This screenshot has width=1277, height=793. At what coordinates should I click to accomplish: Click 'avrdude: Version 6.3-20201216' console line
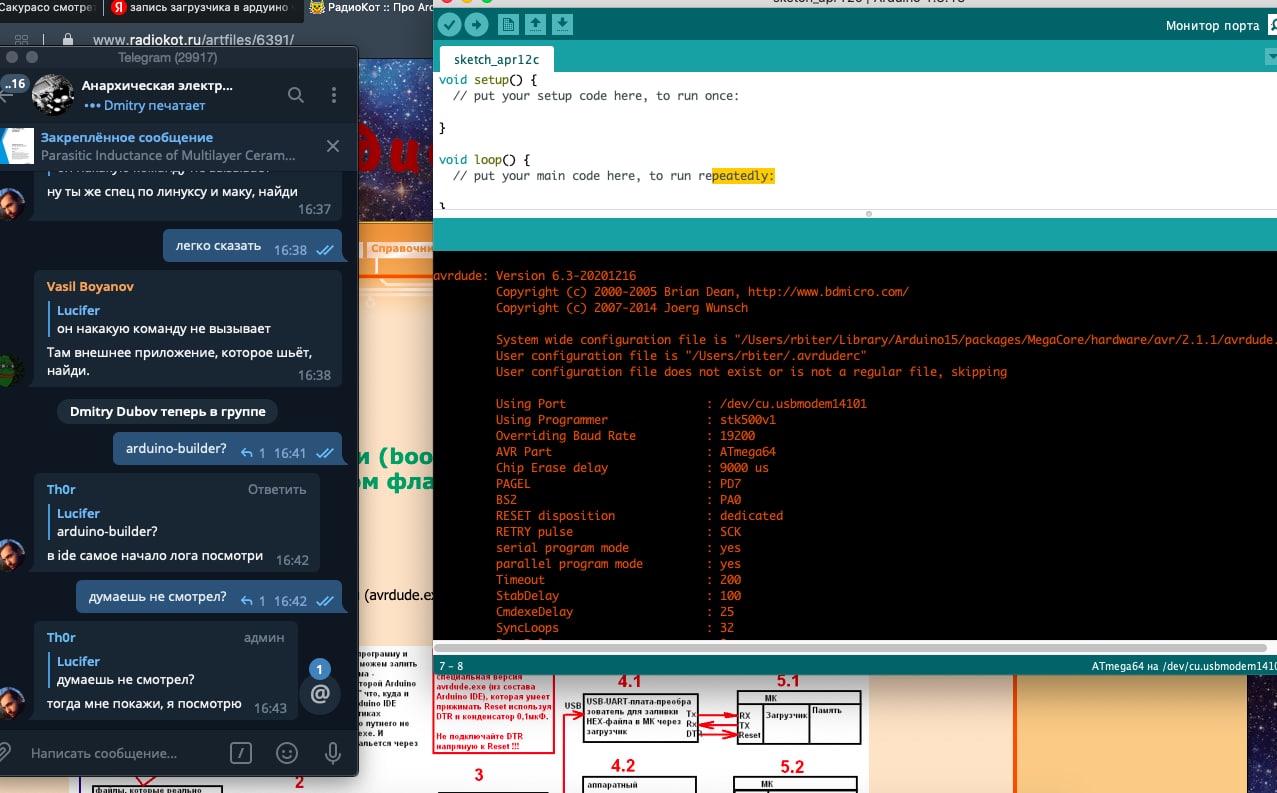[x=535, y=276]
